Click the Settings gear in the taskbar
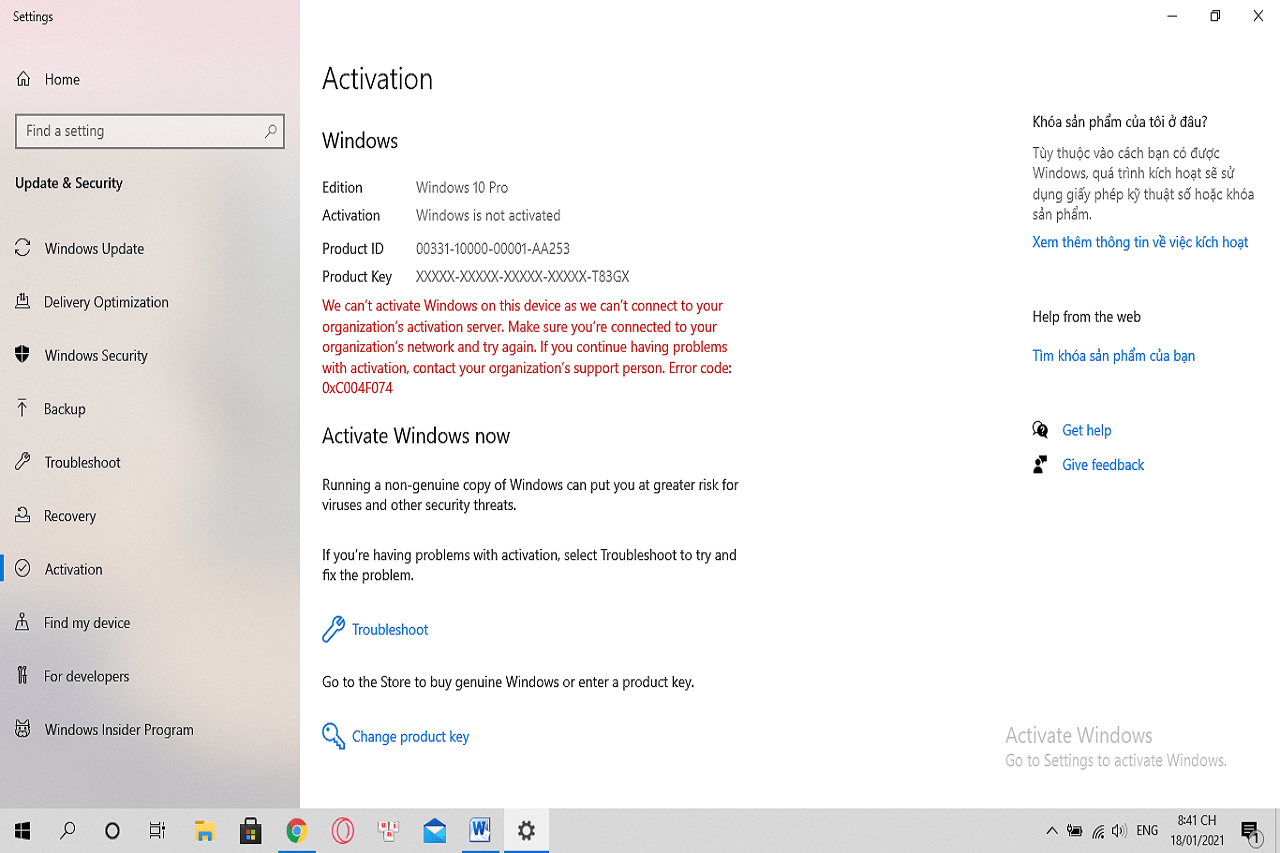Screen dimensions: 1280x853 tap(526, 830)
